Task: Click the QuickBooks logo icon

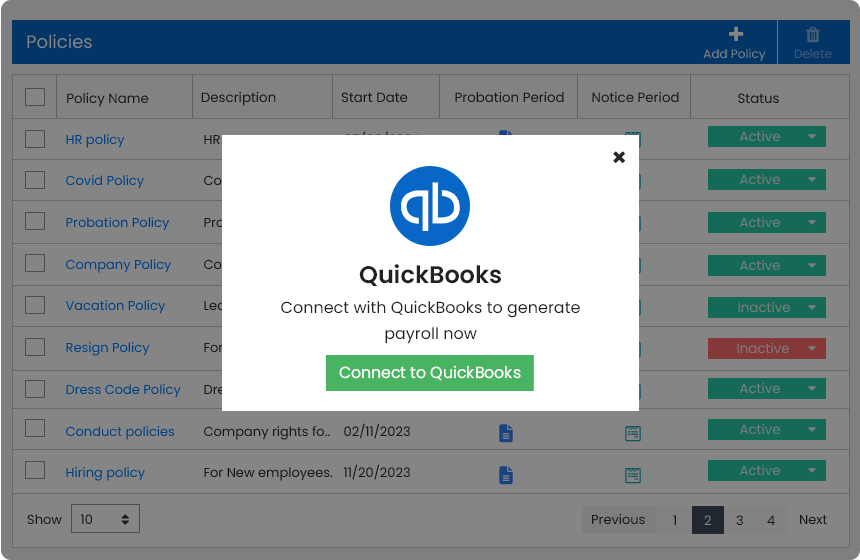Action: click(x=429, y=206)
